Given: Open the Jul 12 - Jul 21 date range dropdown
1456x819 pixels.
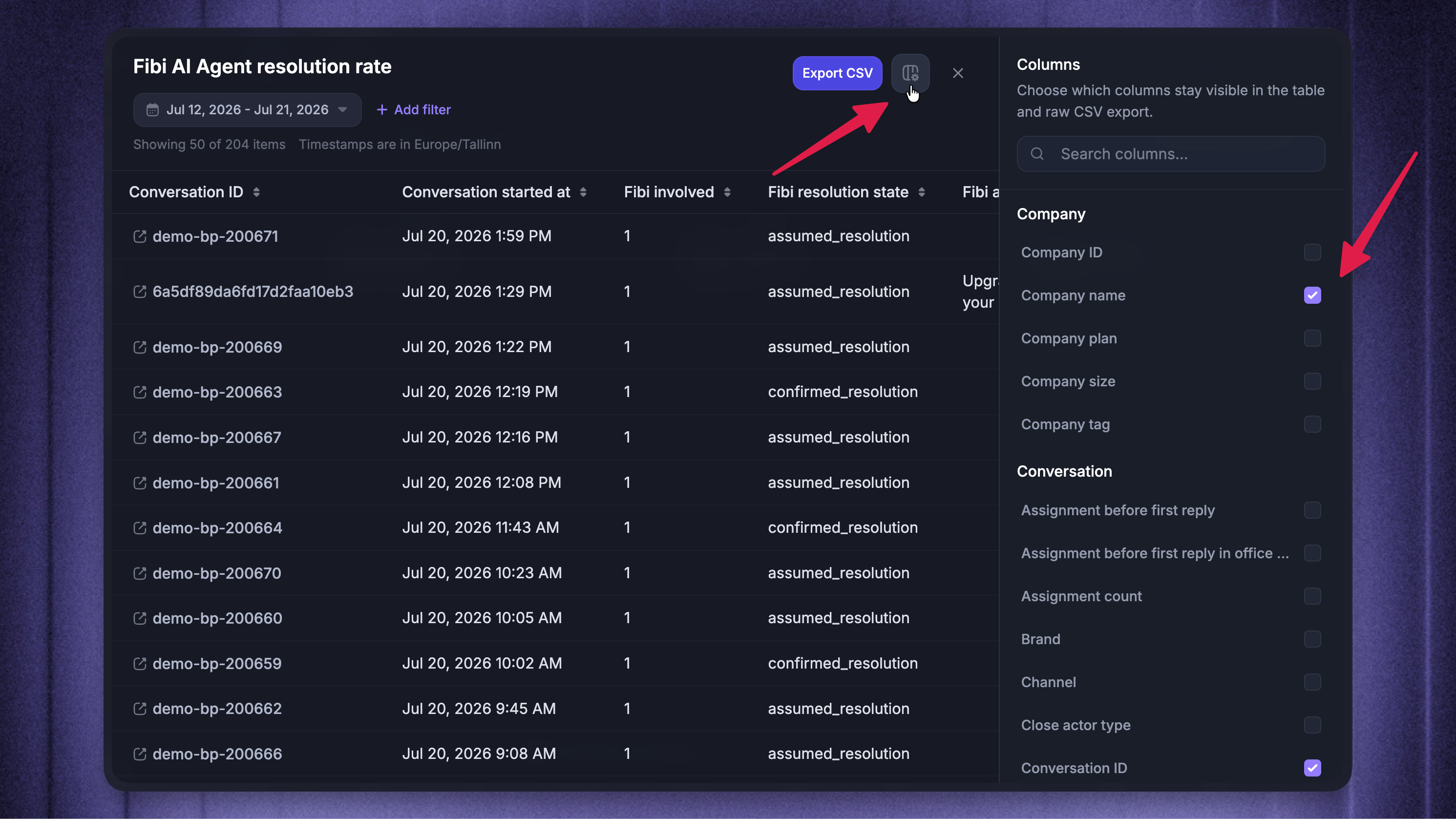Looking at the screenshot, I should point(247,110).
